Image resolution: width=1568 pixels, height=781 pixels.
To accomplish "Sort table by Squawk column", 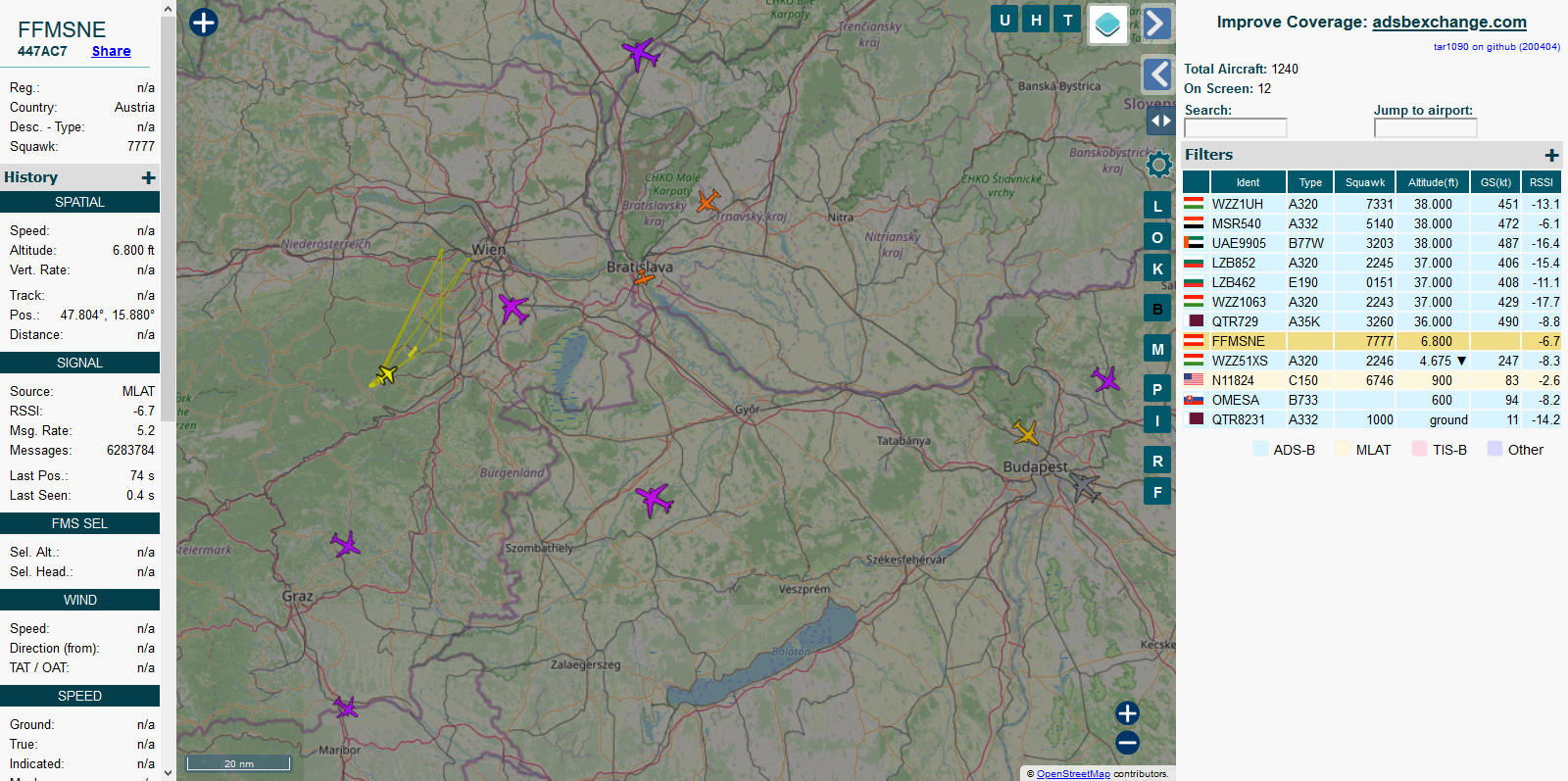I will pos(1365,182).
